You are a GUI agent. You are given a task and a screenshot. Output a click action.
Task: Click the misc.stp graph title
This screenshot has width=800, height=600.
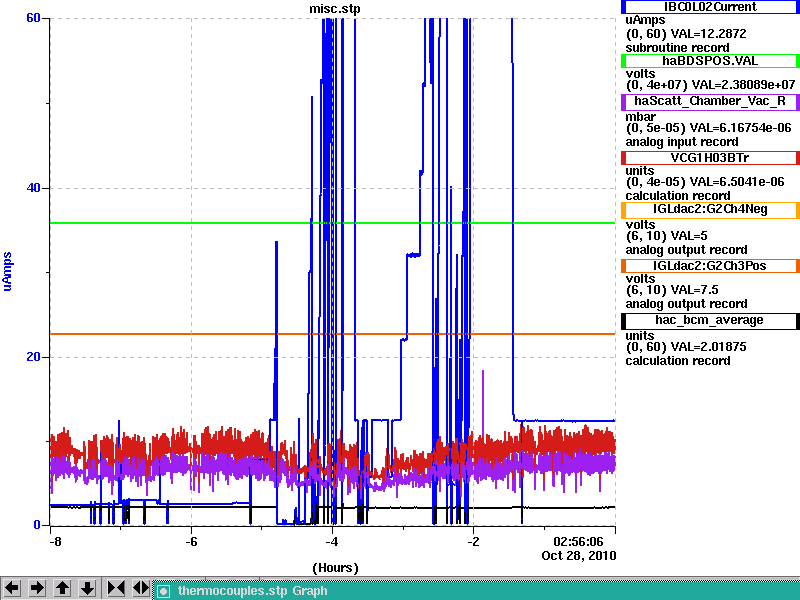click(x=335, y=9)
